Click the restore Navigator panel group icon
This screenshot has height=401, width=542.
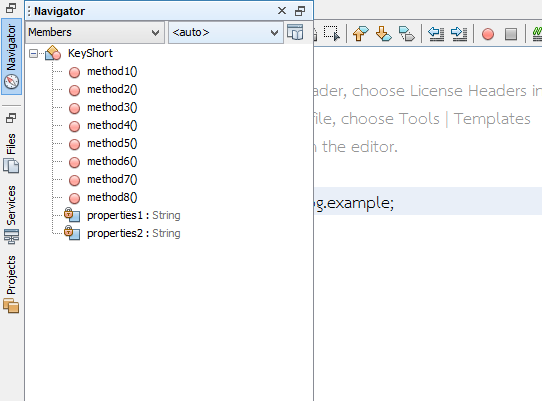click(11, 8)
